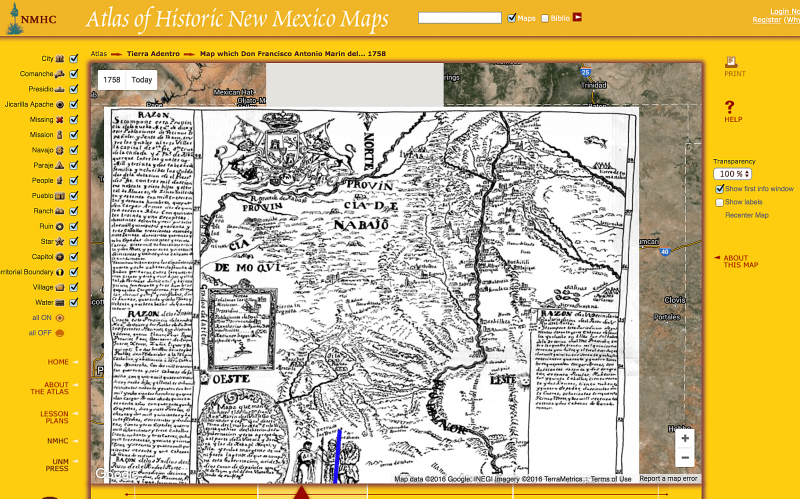800x499 pixels.
Task: Select the 1758 map tab
Action: click(112, 80)
